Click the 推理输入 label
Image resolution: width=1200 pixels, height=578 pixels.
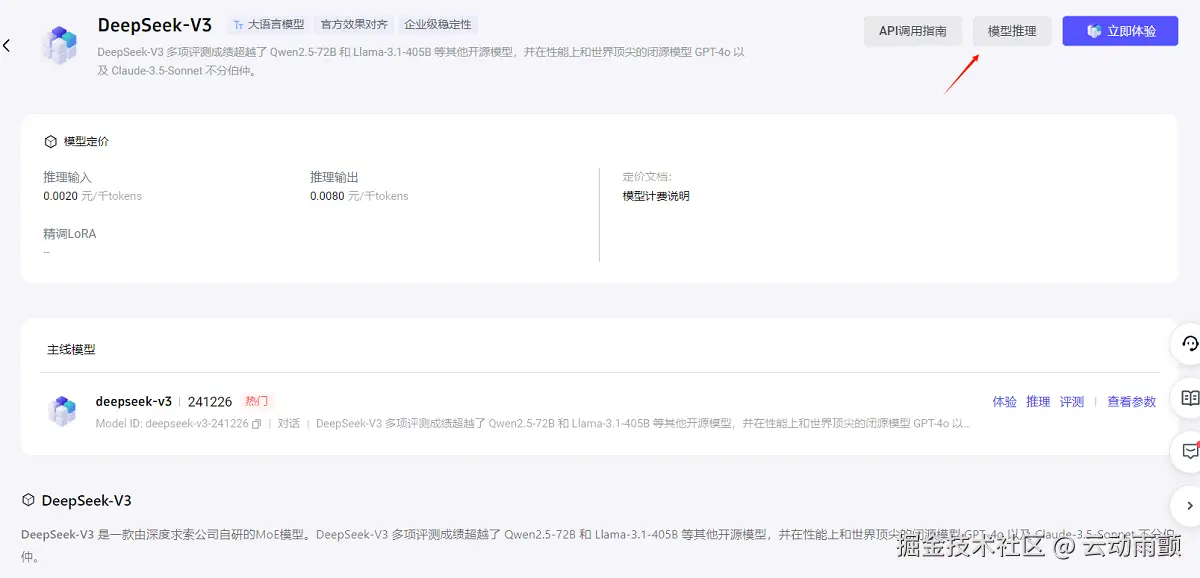coord(67,177)
